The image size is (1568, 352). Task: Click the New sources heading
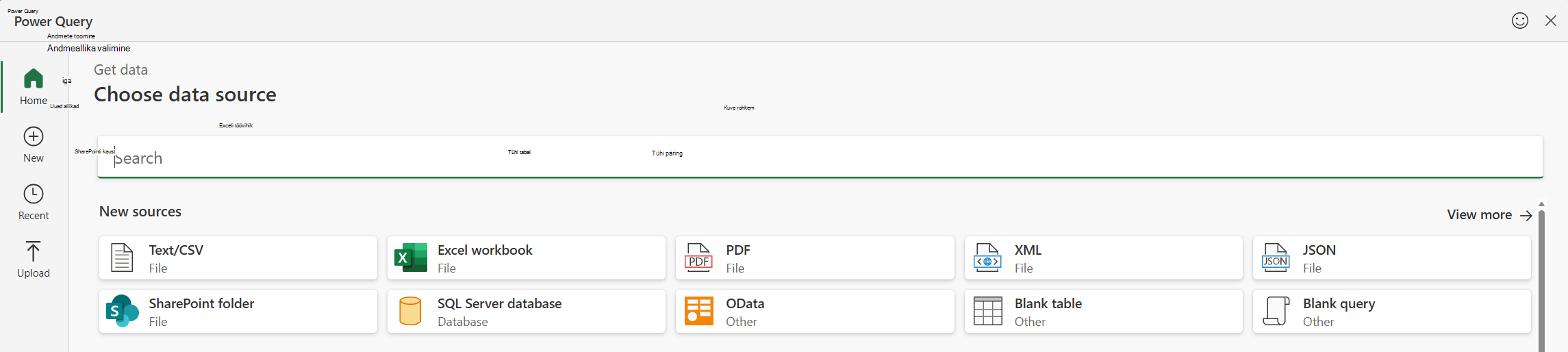point(140,212)
